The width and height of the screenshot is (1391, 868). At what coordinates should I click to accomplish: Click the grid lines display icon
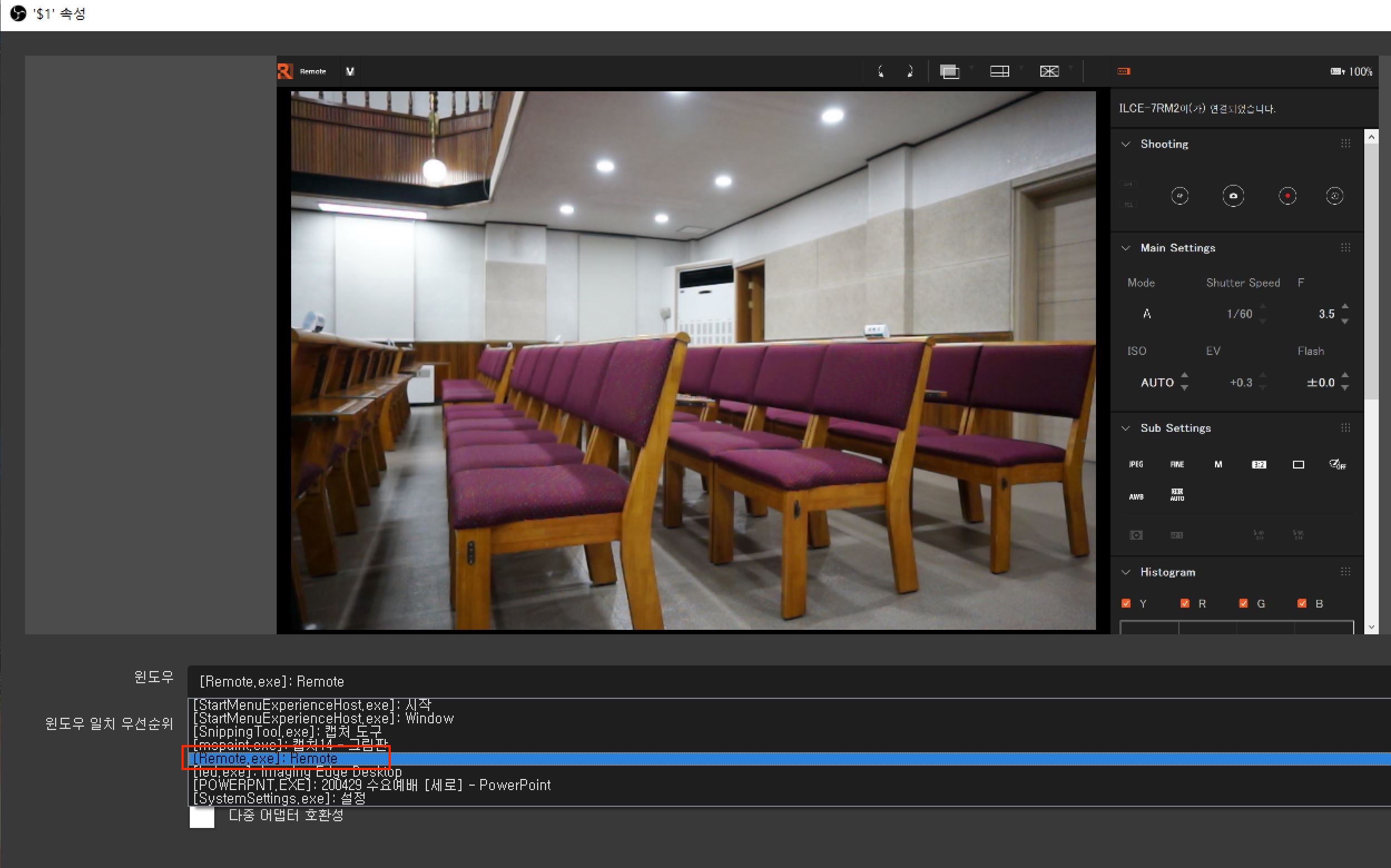[999, 71]
